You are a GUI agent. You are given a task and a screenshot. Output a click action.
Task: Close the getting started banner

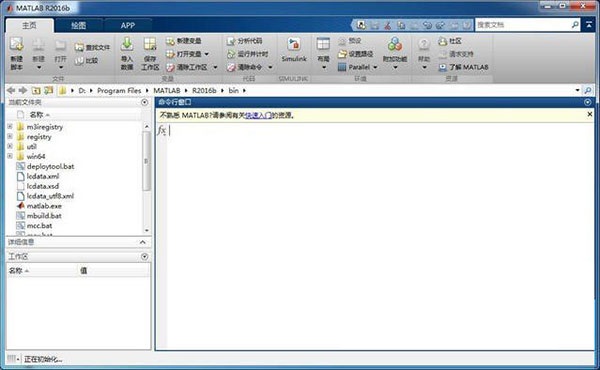point(590,114)
